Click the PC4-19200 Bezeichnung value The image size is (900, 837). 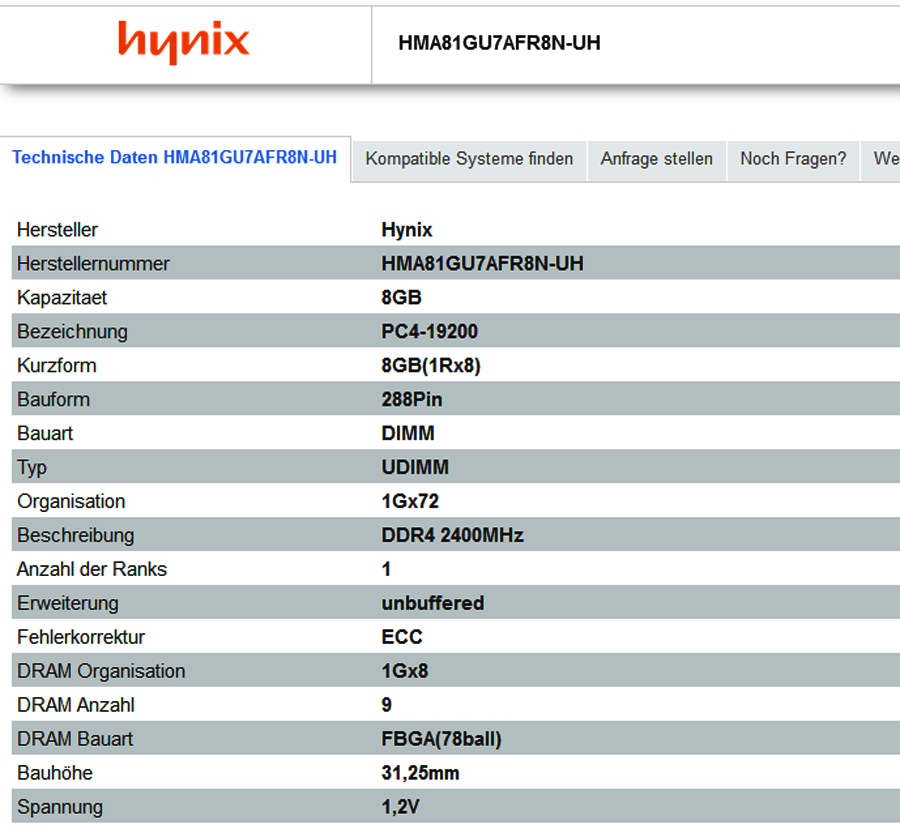click(431, 332)
